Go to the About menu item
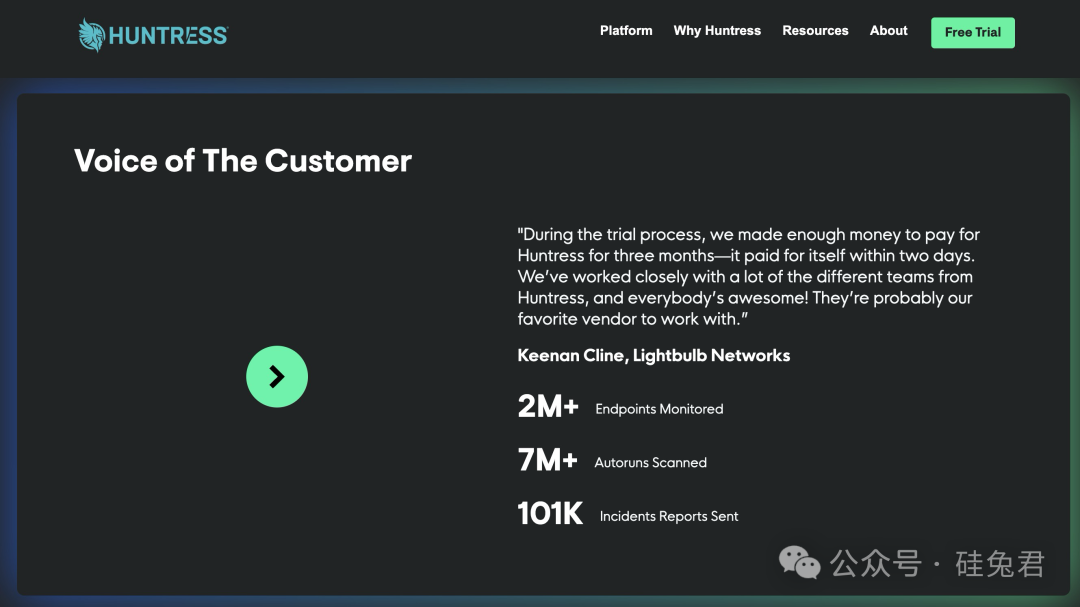Viewport: 1080px width, 607px height. (888, 31)
